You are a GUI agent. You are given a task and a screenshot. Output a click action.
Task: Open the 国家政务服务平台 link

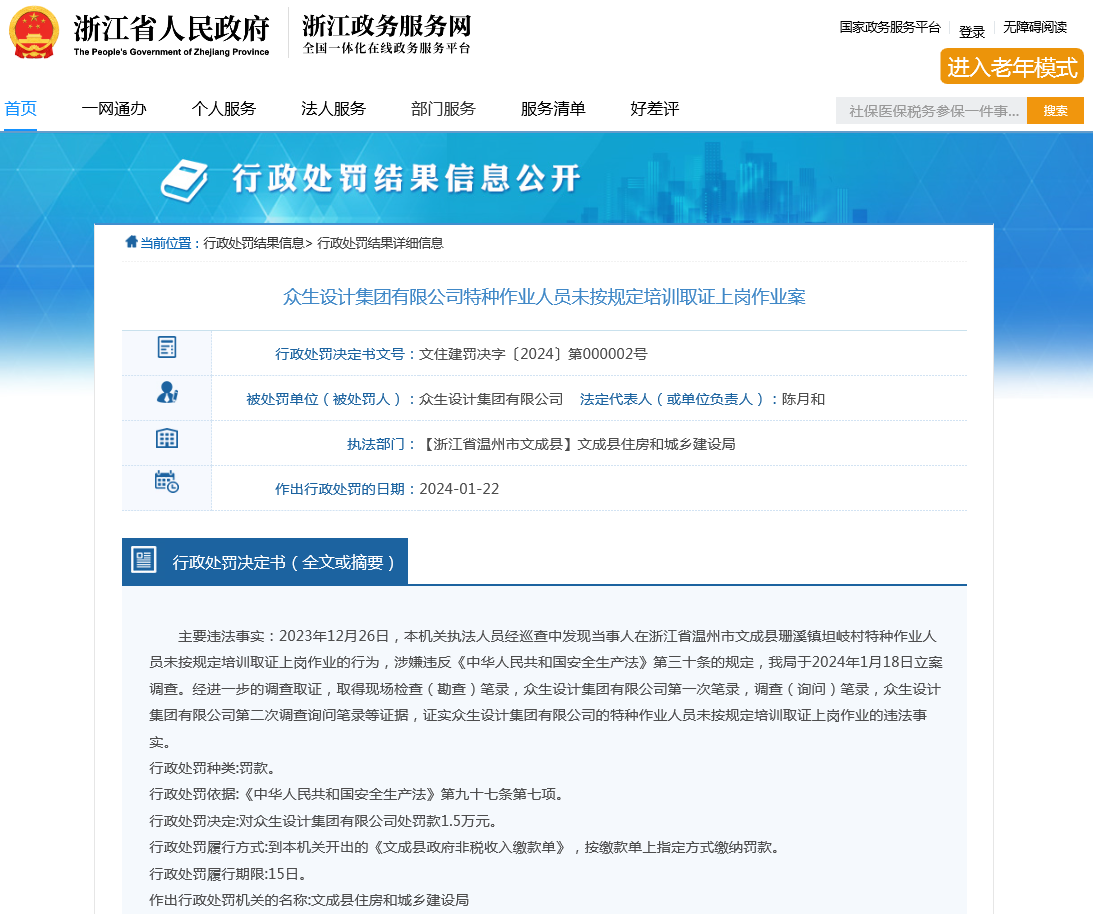click(890, 28)
